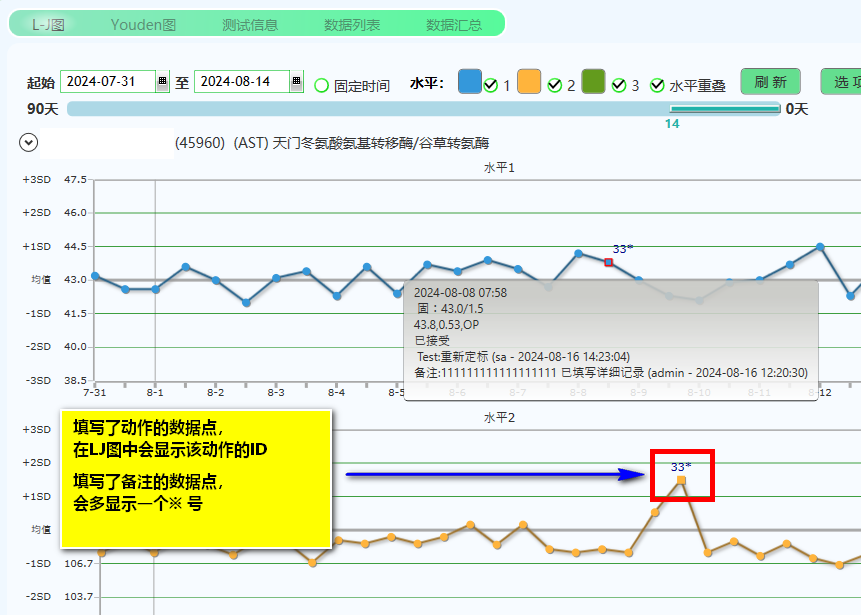Enable the 固定时间 radio option
Viewport: 861px width, 615px height.
coord(321,83)
